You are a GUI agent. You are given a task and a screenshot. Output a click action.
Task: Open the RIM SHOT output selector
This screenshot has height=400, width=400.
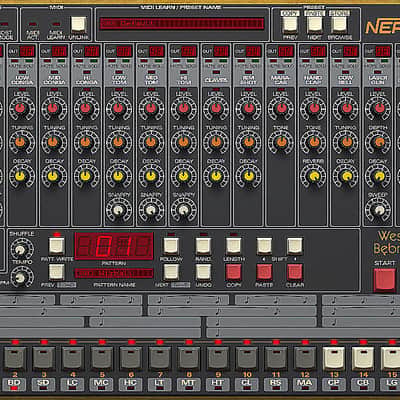[254, 51]
